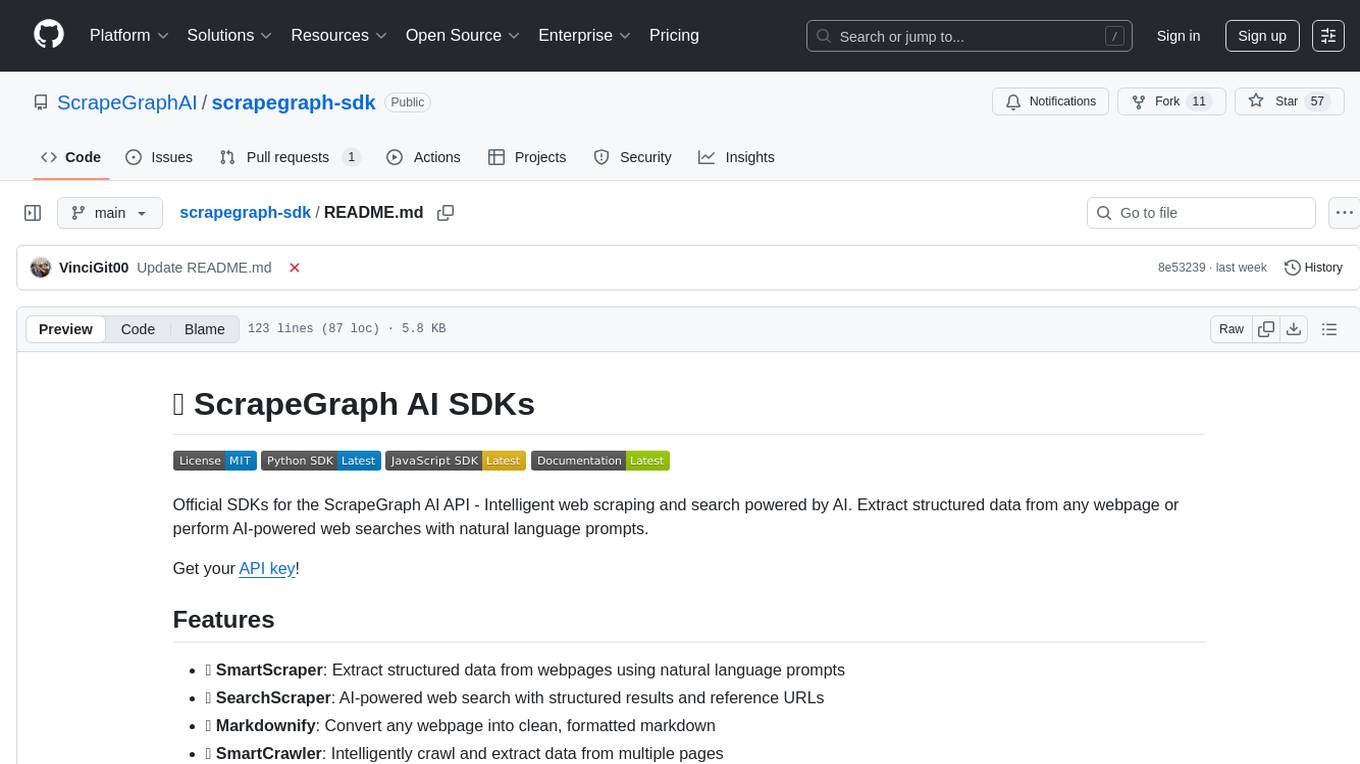The image size is (1360, 764).
Task: Open the file History
Action: coord(1313,267)
